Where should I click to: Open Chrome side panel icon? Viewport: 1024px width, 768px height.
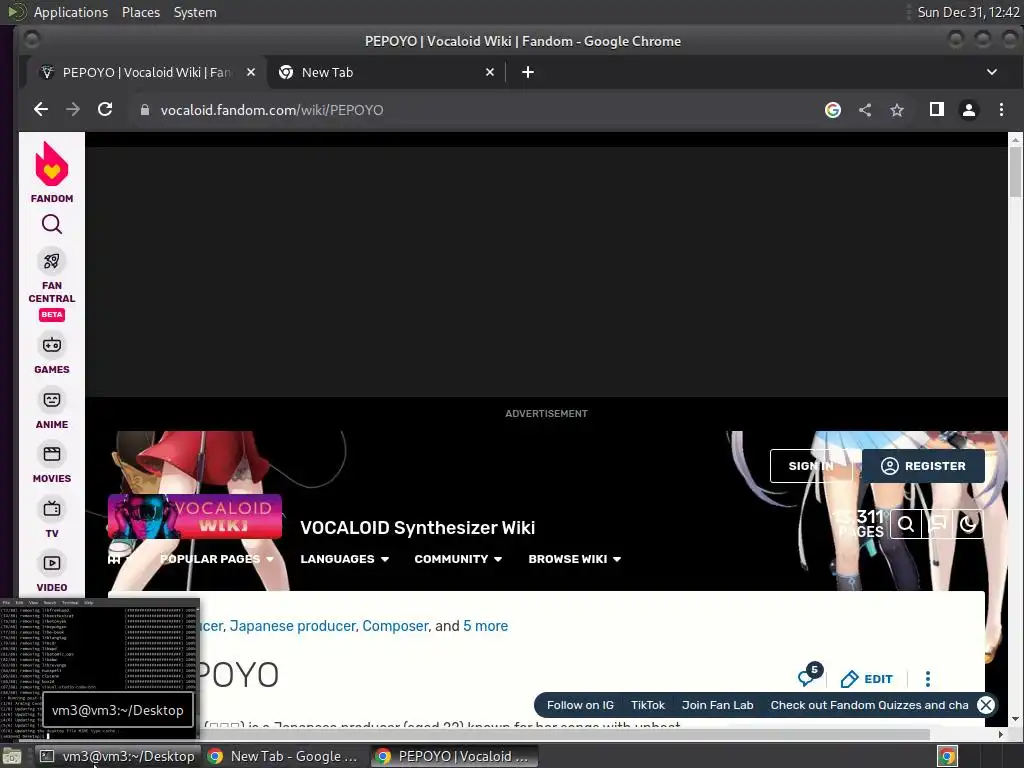[936, 110]
